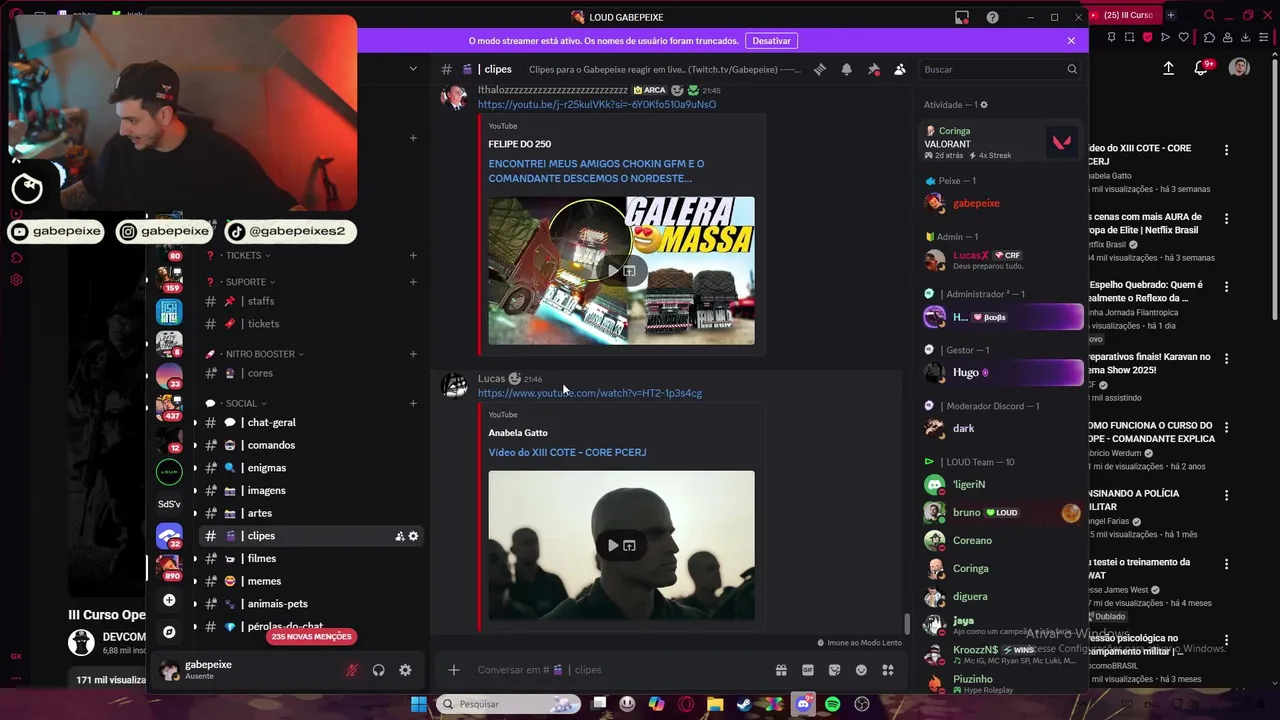Add a channel to SOCIAL category

(x=413, y=403)
